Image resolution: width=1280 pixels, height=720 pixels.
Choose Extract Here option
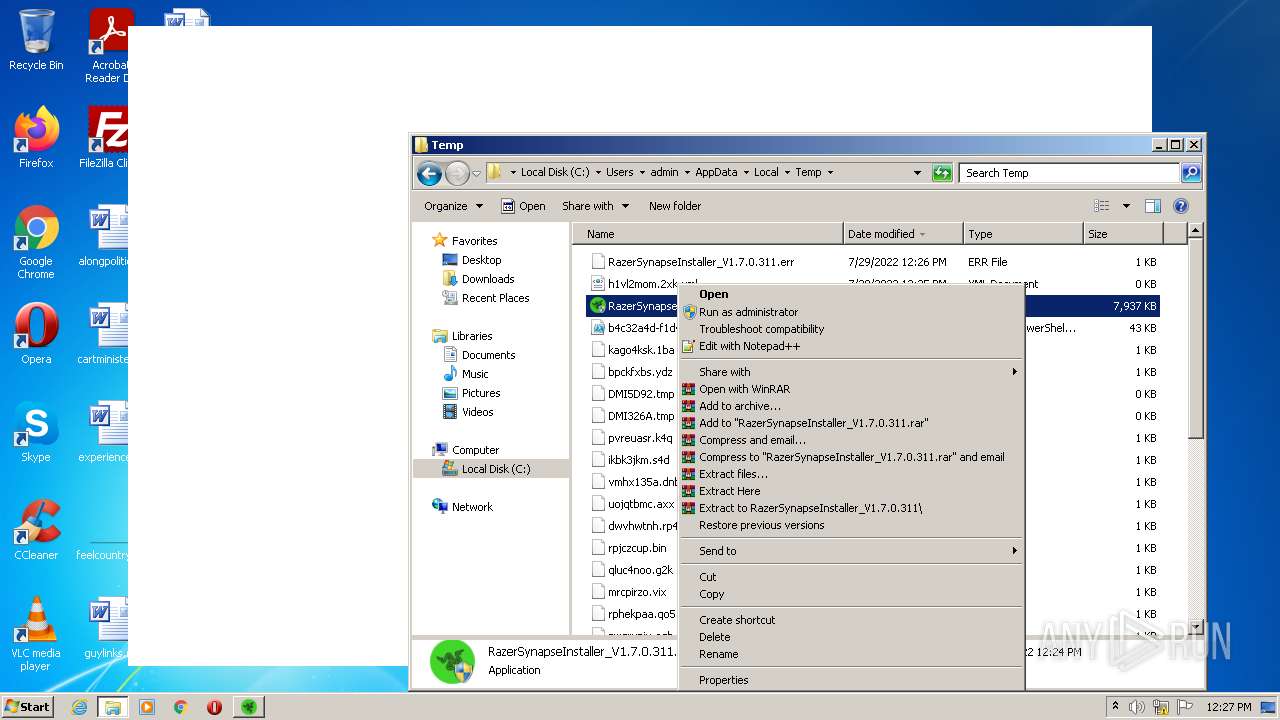click(x=851, y=491)
